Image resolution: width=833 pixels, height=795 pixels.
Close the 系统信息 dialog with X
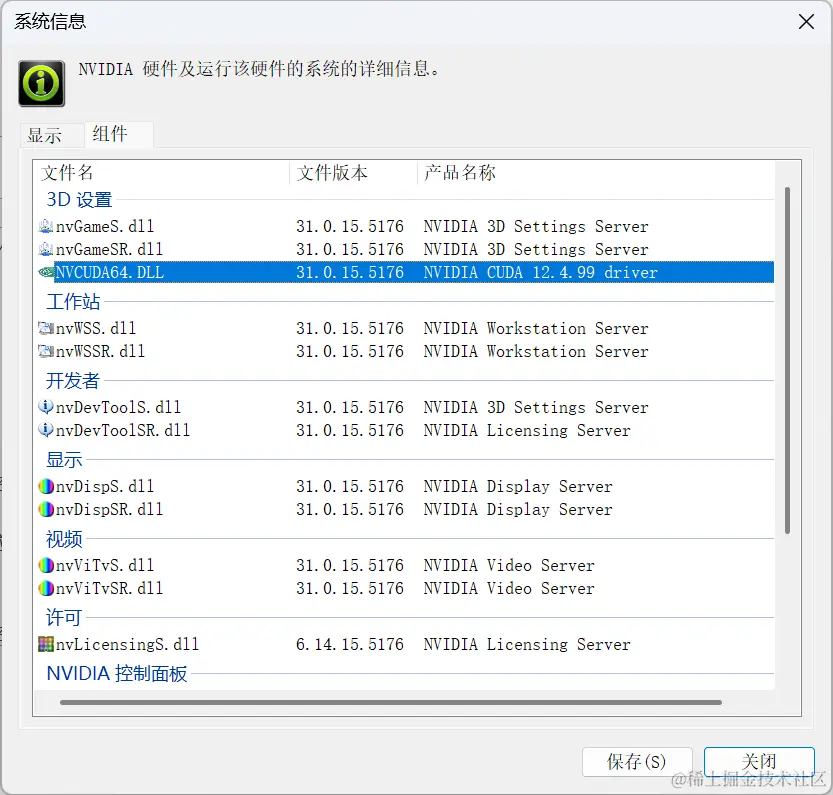point(806,22)
